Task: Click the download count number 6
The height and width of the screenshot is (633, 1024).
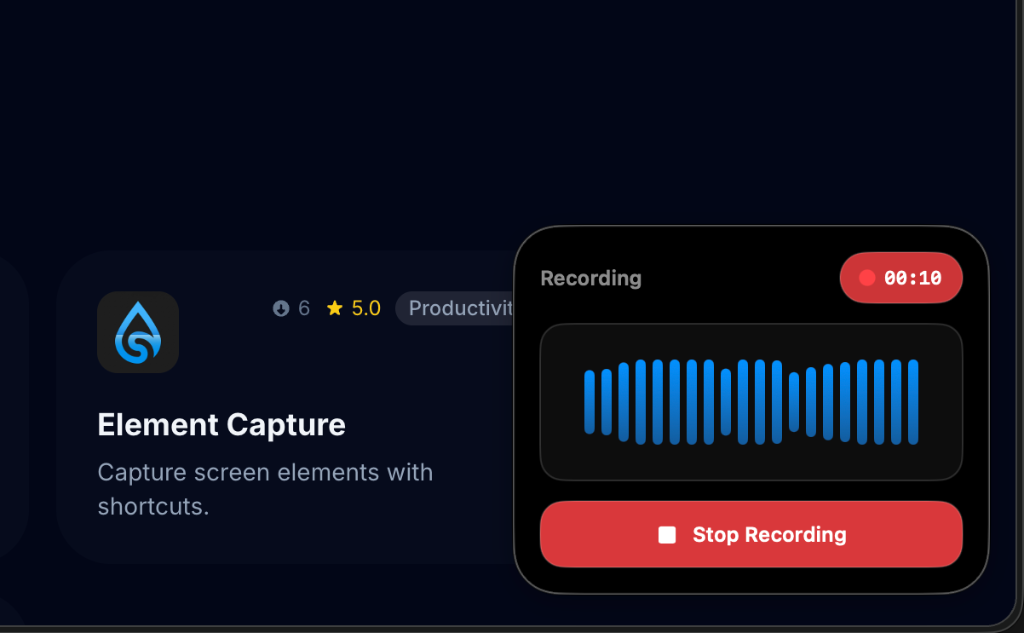Action: (304, 308)
